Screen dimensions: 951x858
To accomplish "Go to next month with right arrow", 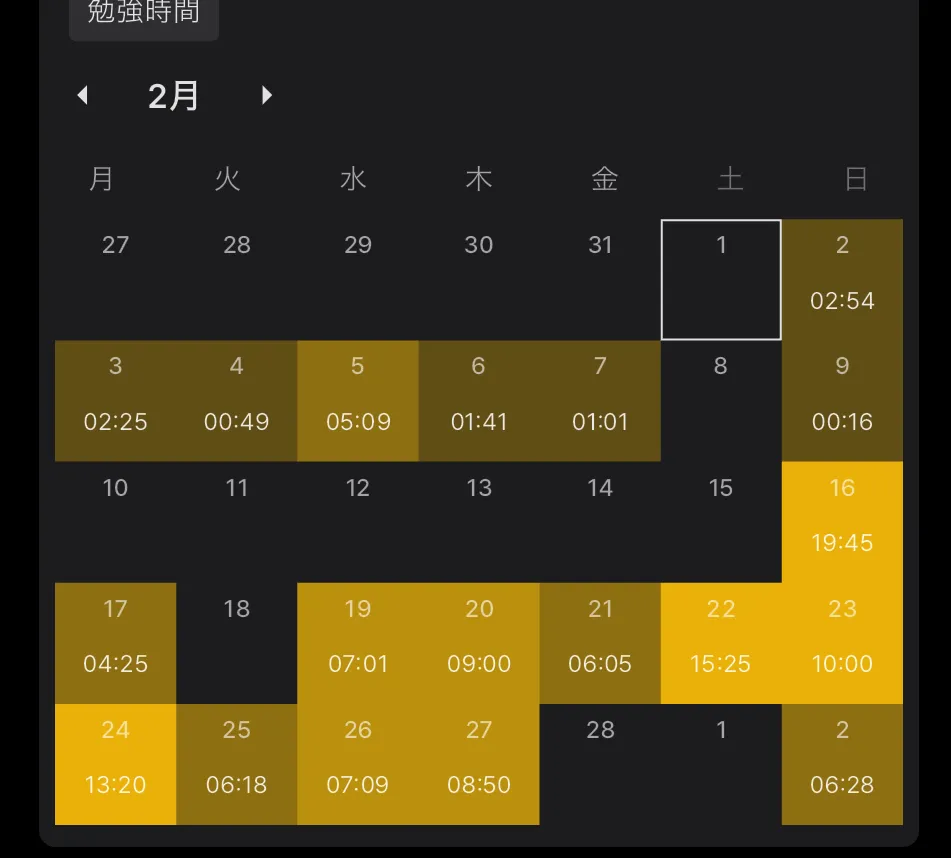I will coord(266,95).
